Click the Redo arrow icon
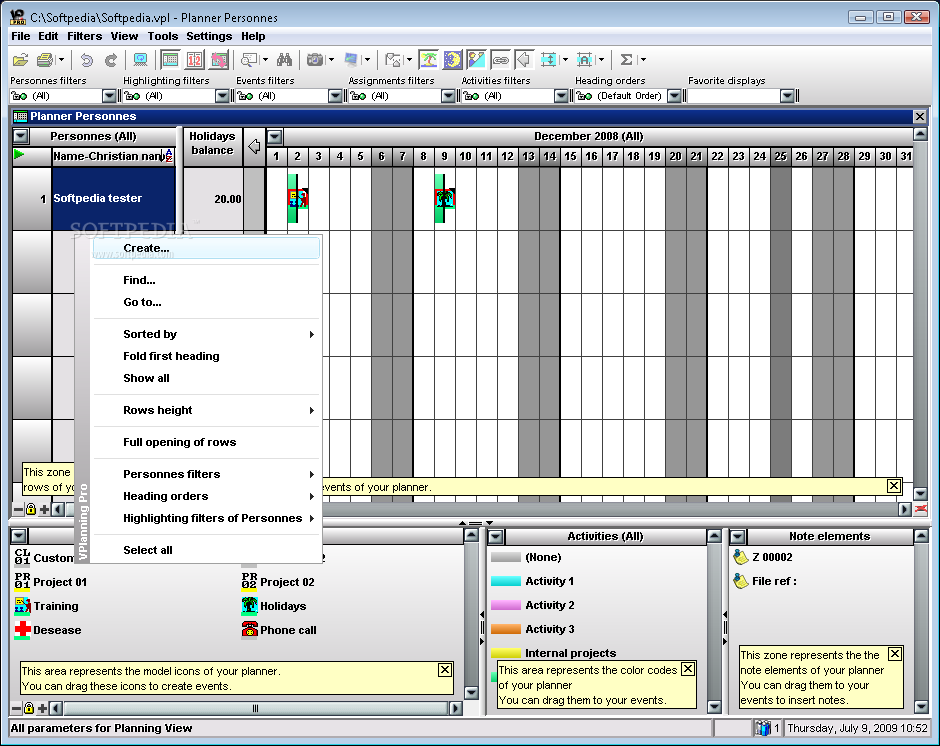This screenshot has height=746, width=940. point(111,60)
